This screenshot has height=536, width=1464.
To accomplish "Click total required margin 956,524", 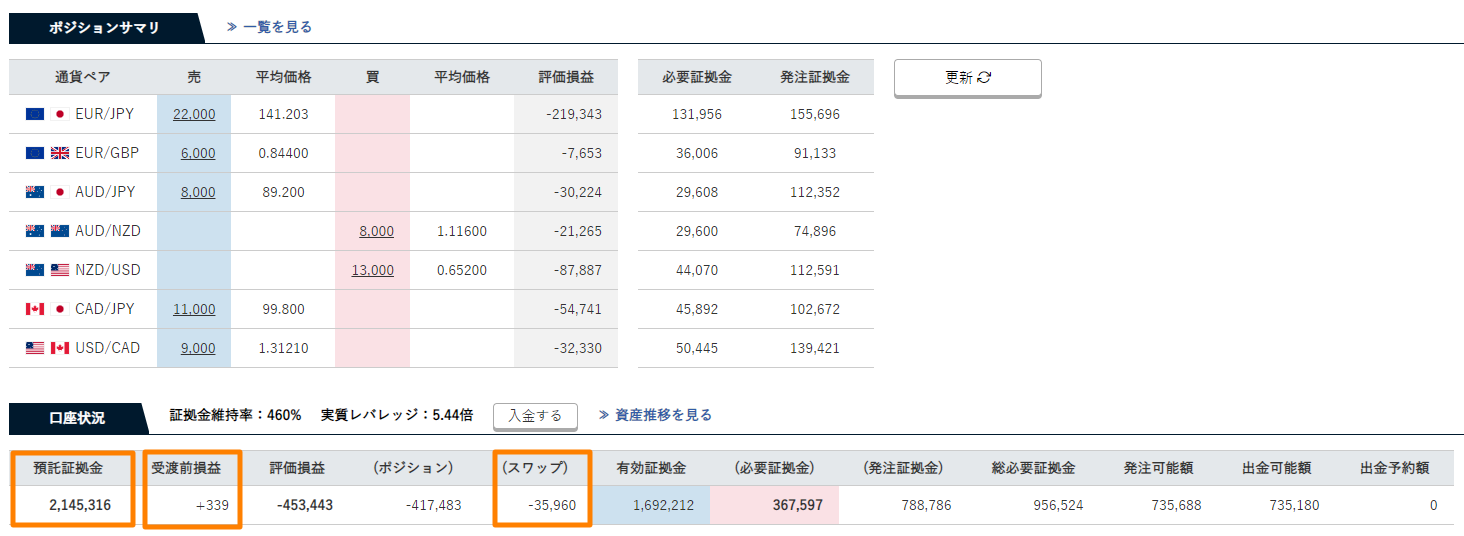I will 1059,505.
